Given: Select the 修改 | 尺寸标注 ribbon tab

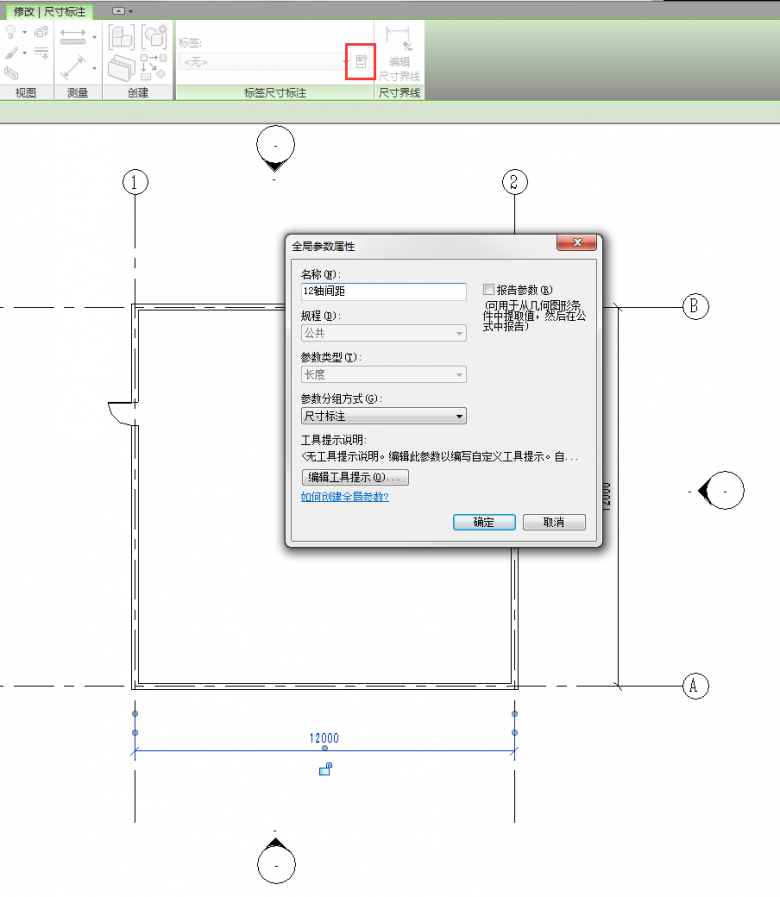Looking at the screenshot, I should coord(49,11).
